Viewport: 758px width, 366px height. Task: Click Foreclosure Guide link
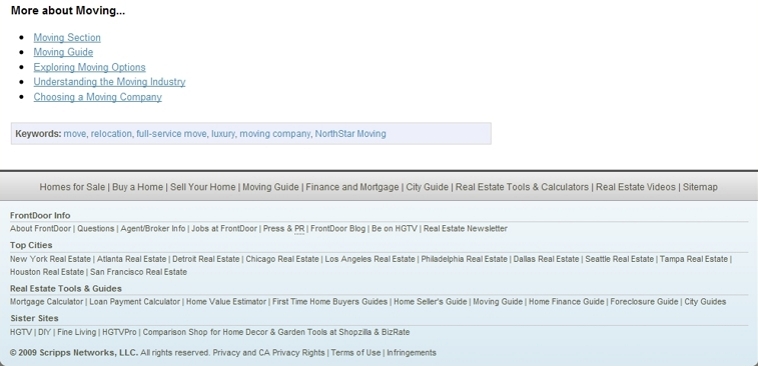(644, 302)
